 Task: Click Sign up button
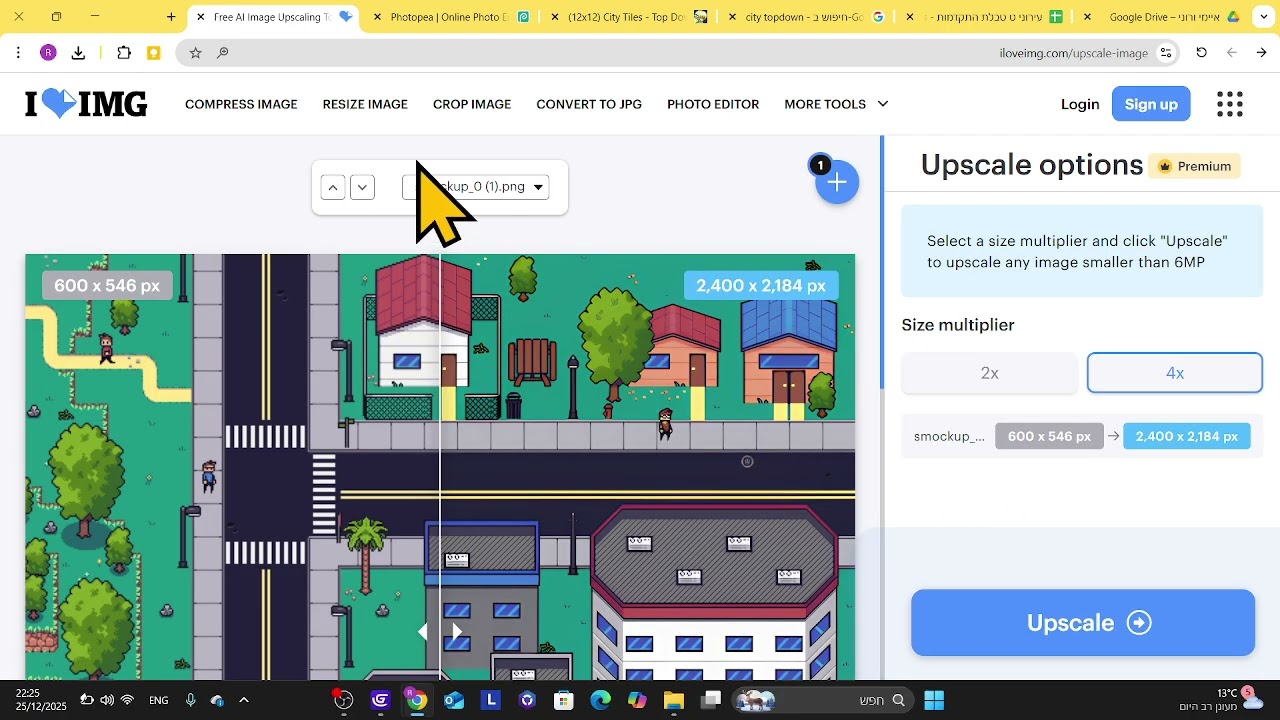pos(1151,104)
